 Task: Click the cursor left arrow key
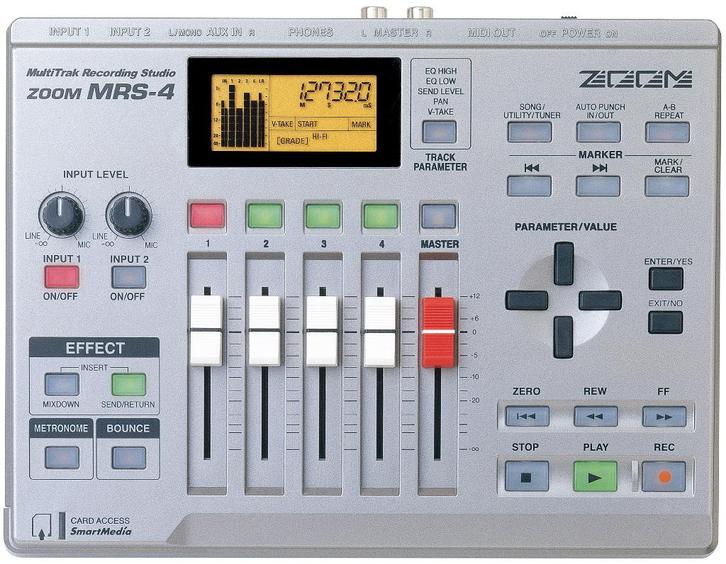pyautogui.click(x=526, y=300)
